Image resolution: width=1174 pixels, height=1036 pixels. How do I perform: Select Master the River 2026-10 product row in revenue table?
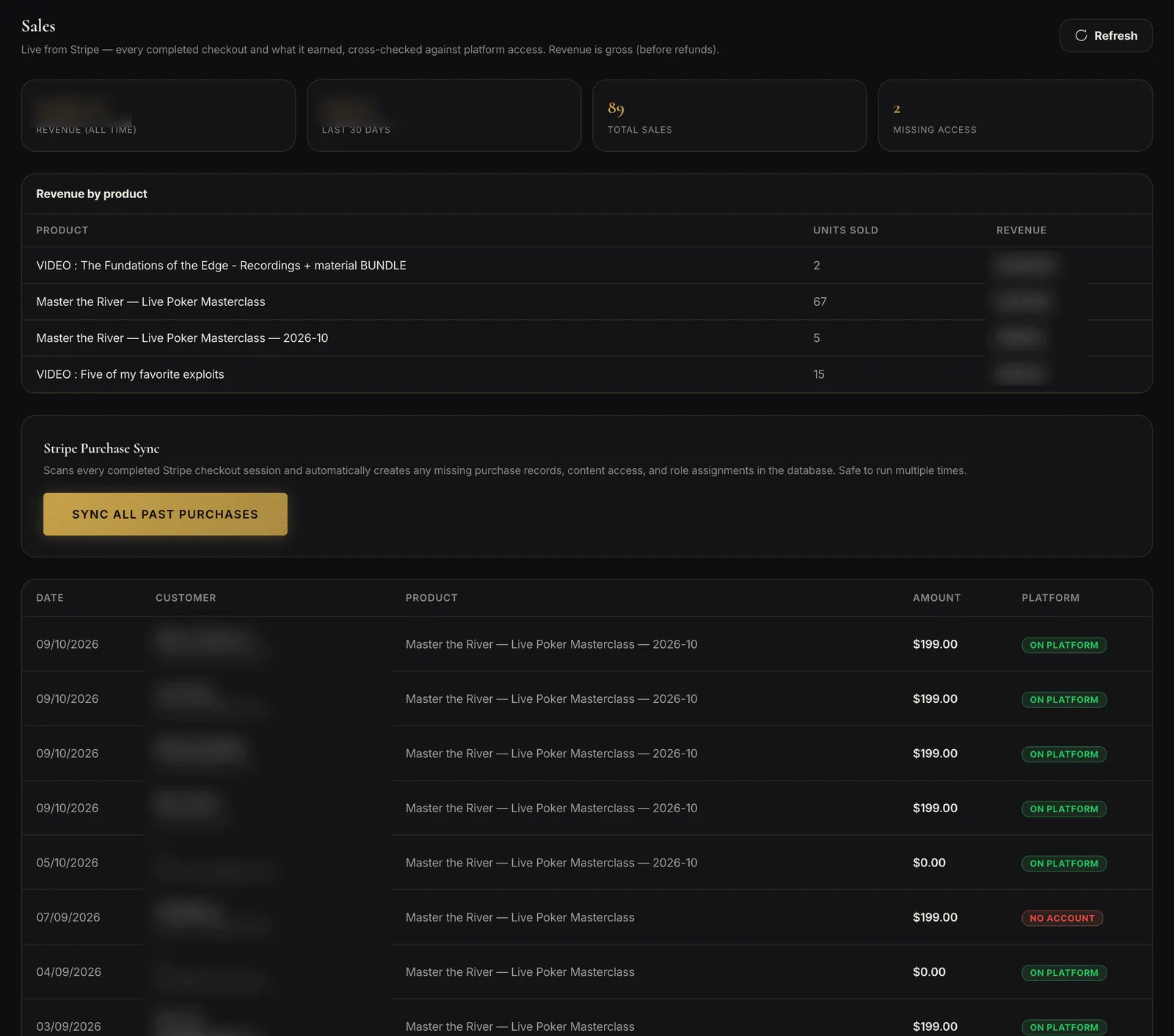pyautogui.click(x=587, y=338)
